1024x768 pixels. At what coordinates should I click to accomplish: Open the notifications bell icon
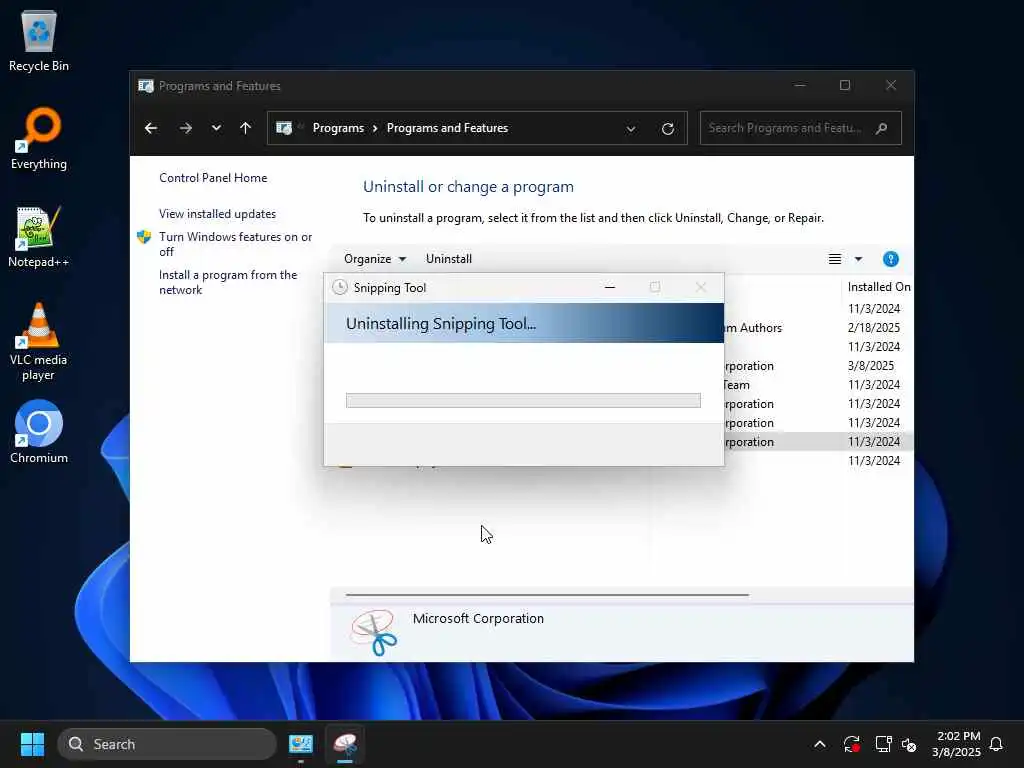pos(997,744)
